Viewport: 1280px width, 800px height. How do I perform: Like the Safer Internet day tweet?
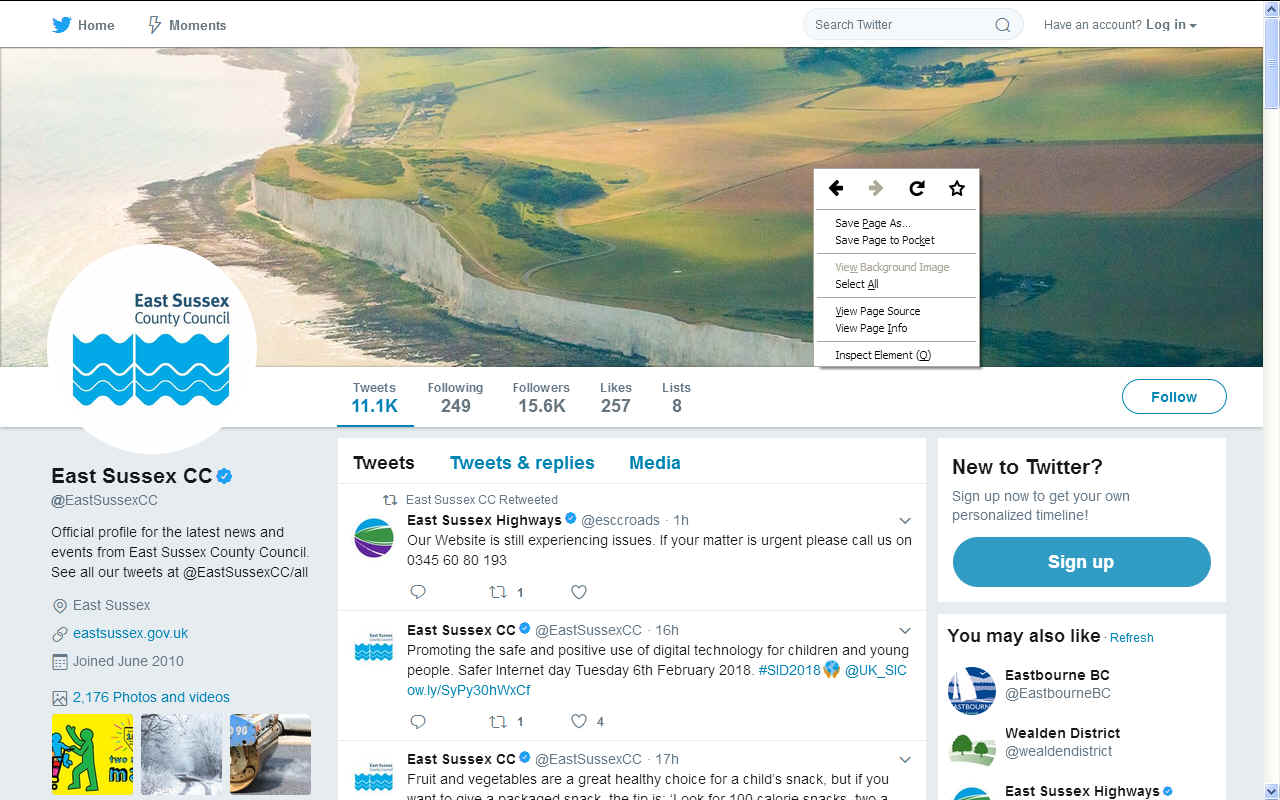pos(578,721)
